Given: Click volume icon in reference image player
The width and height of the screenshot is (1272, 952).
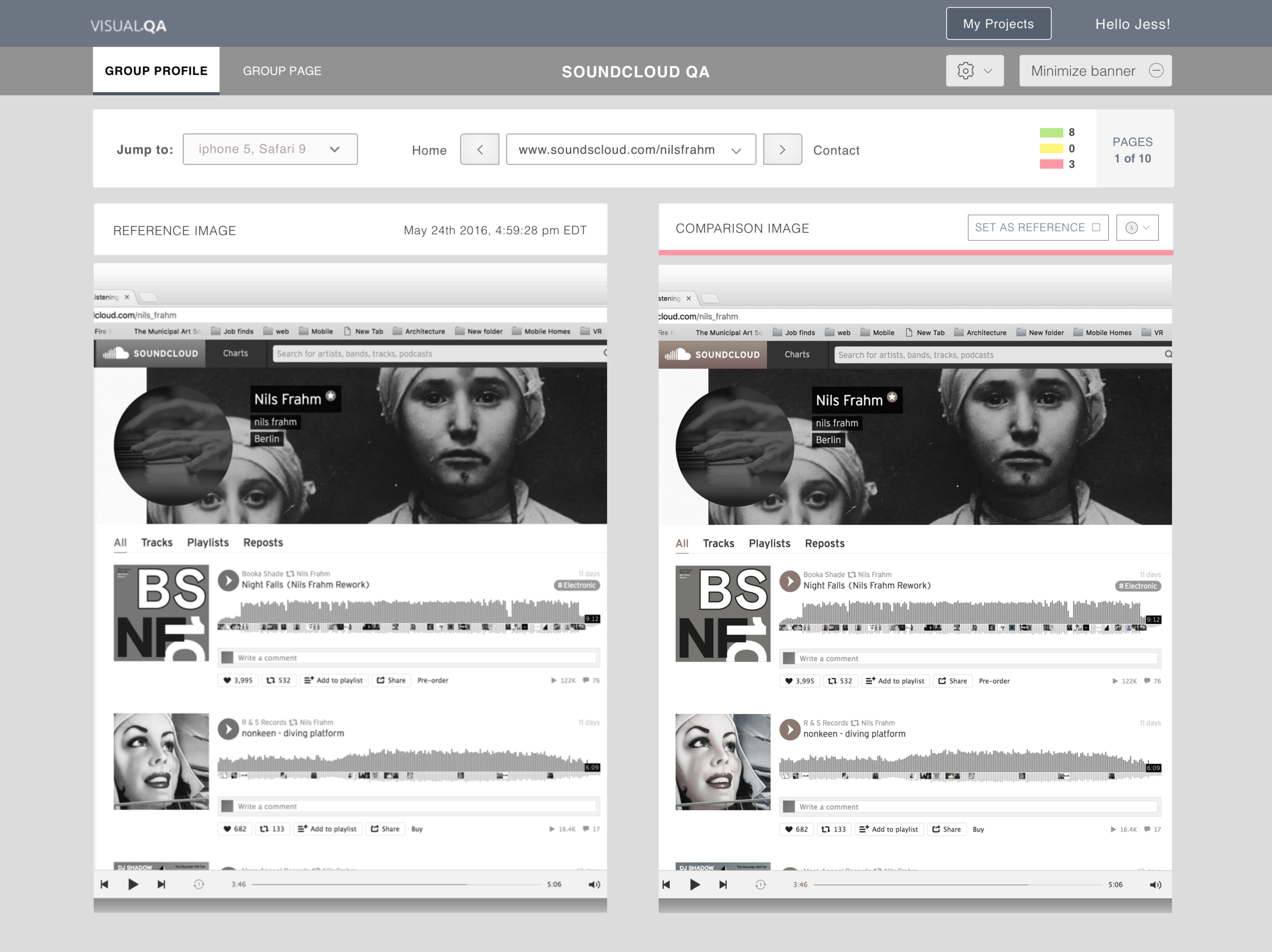Looking at the screenshot, I should click(594, 884).
